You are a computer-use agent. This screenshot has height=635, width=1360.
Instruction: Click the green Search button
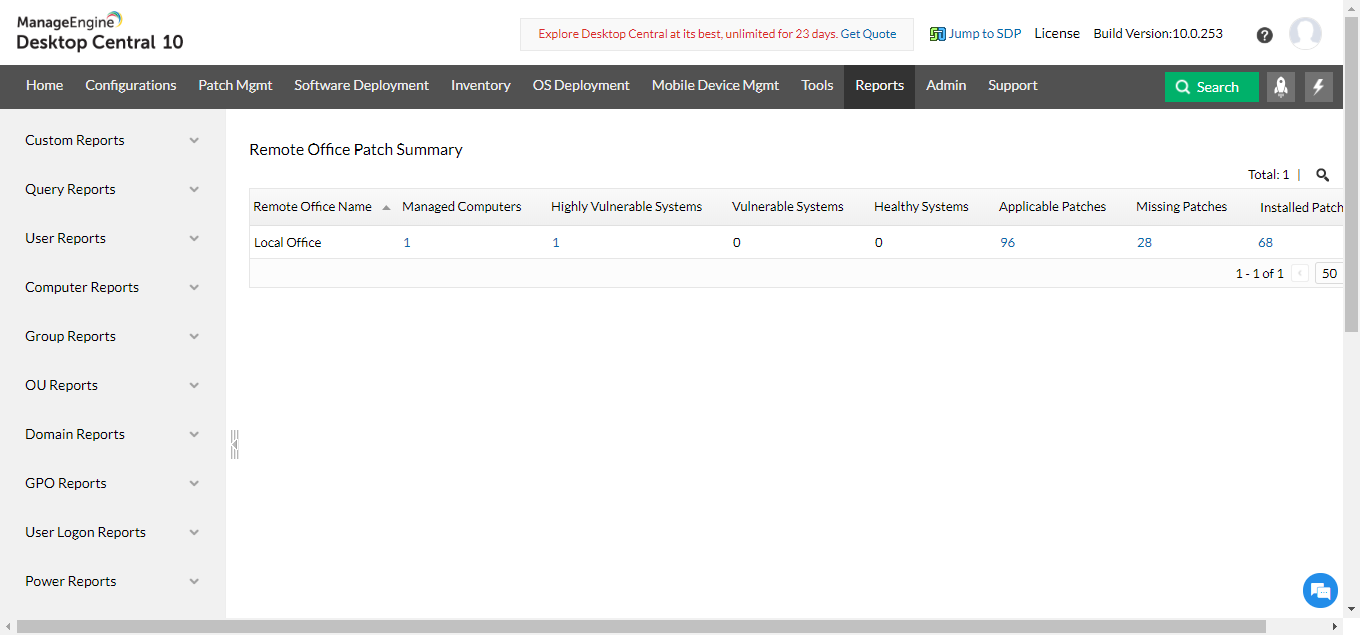coord(1210,87)
